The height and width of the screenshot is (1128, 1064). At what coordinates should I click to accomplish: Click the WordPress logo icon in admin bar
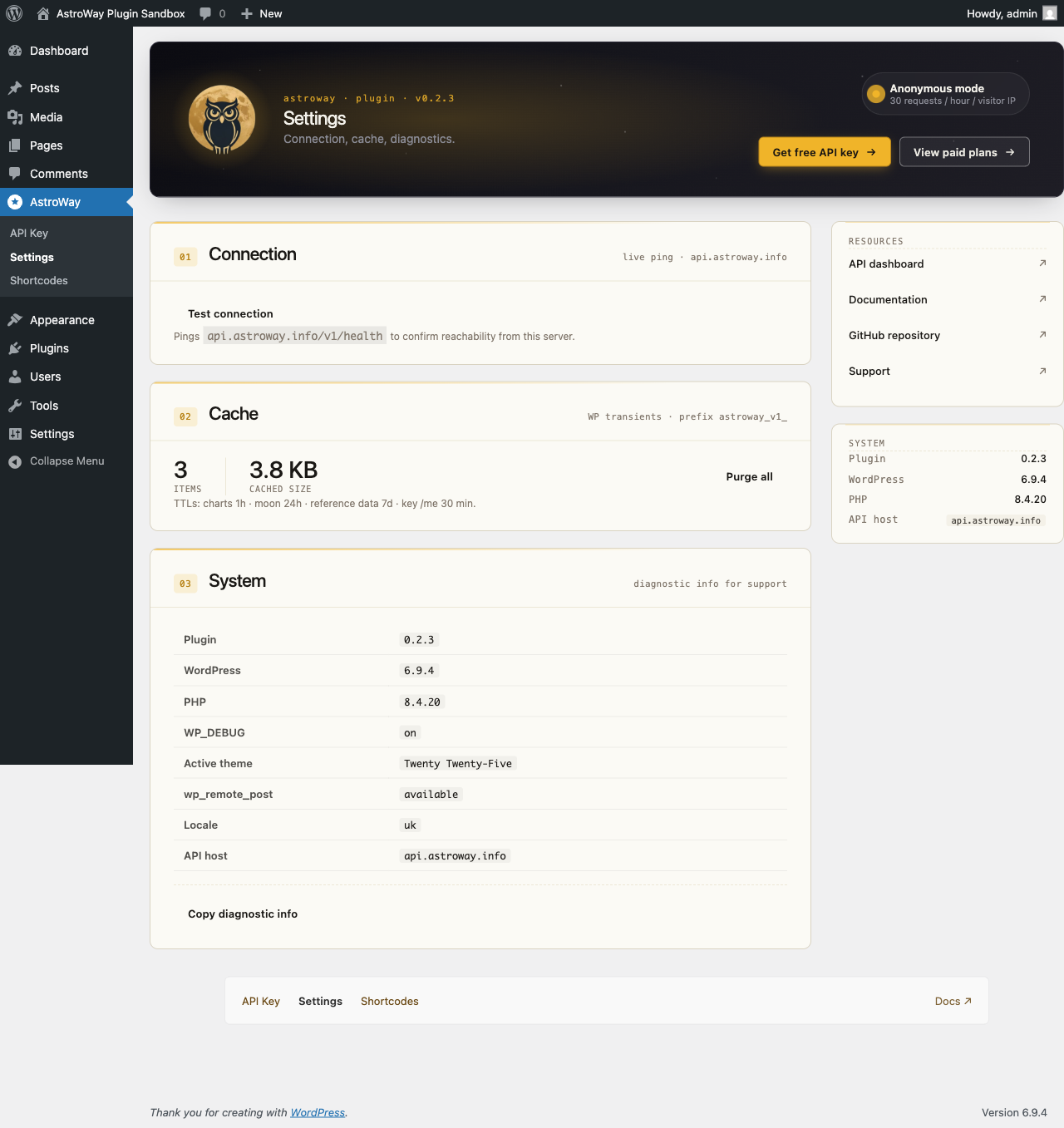pos(14,13)
